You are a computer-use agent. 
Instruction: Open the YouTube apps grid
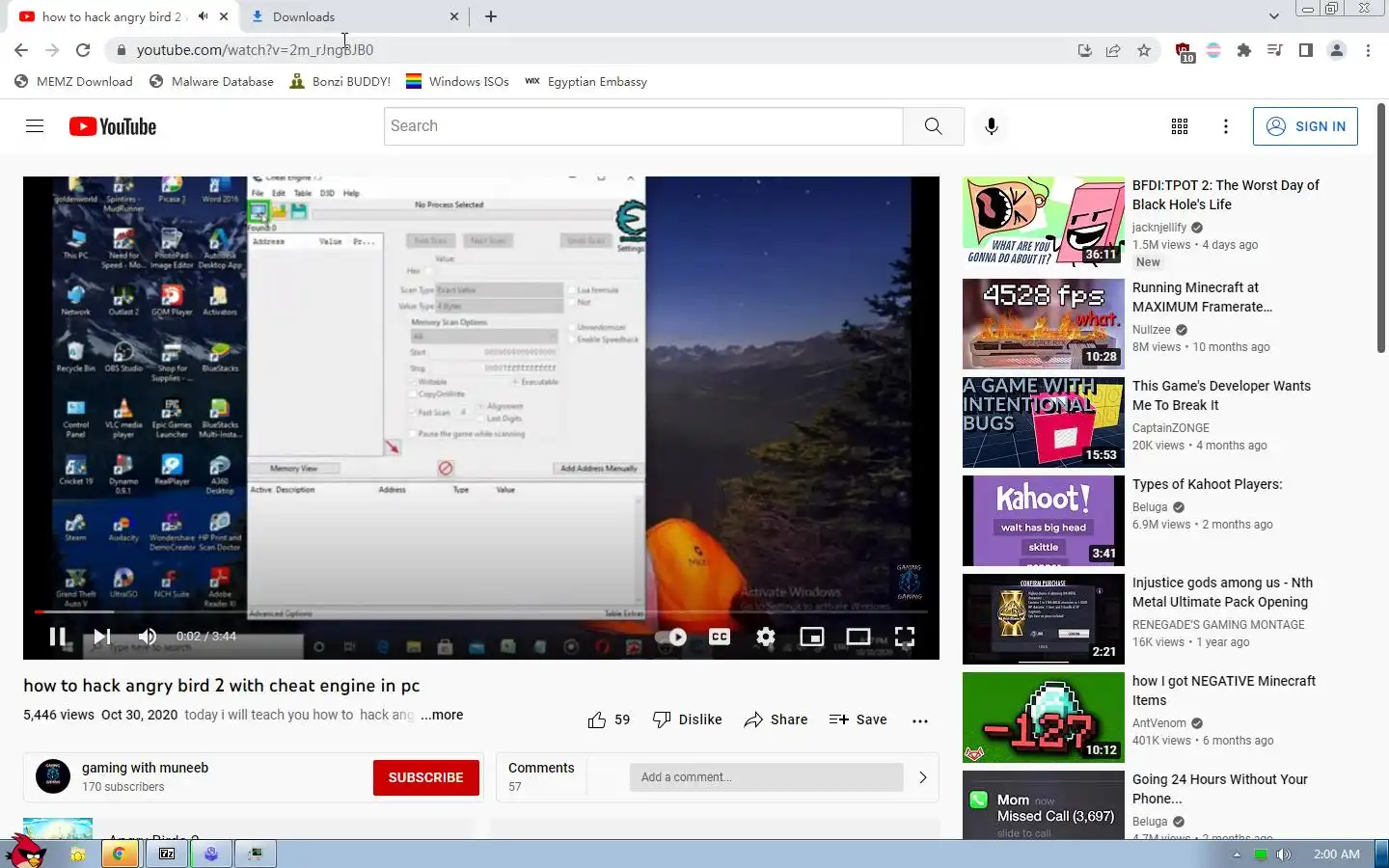click(x=1179, y=126)
